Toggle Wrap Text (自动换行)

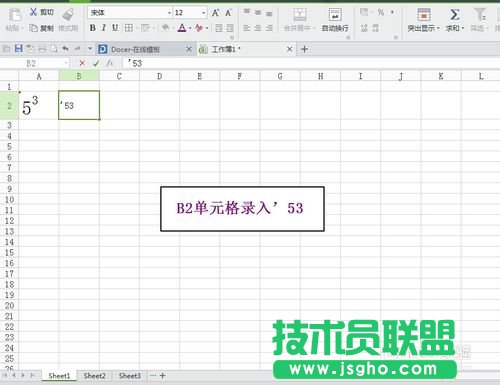[335, 20]
